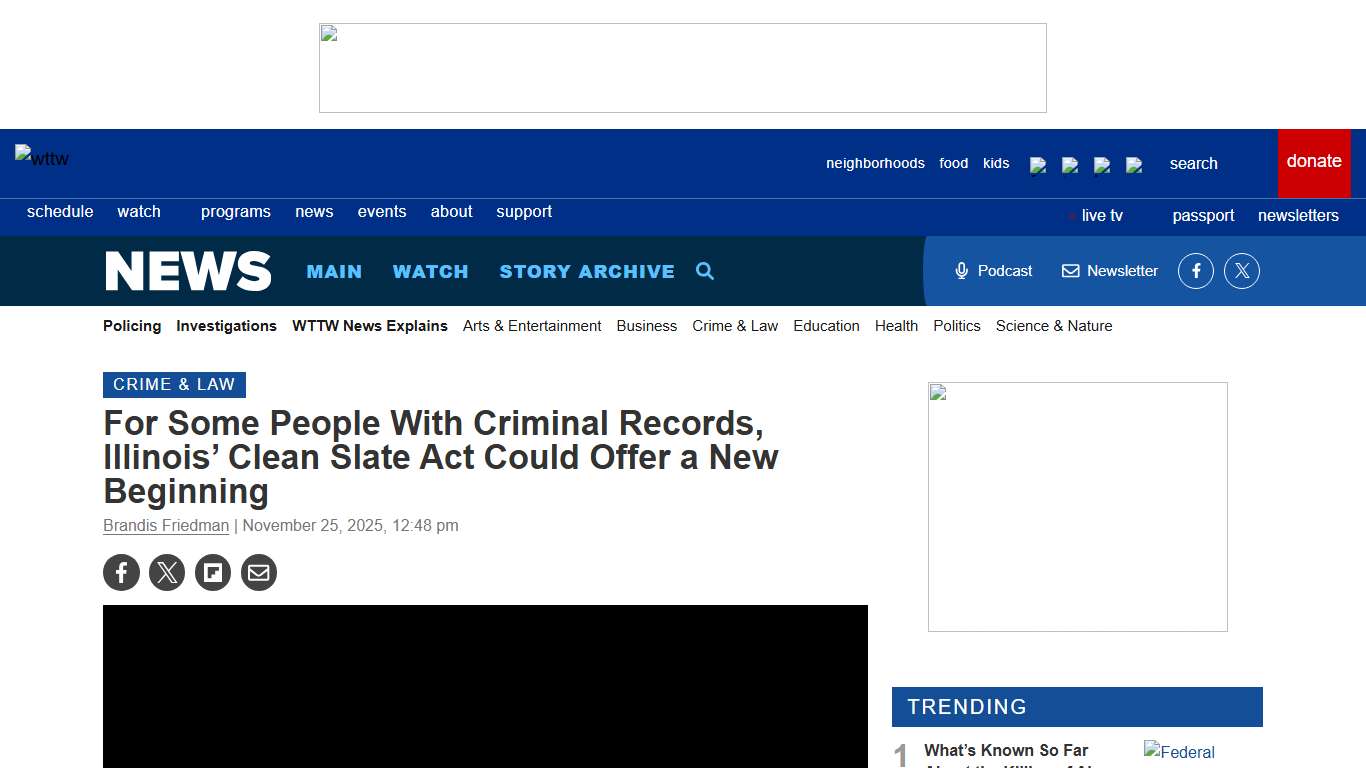Open the passport link
Screen dimensions: 1366x768
1203,215
